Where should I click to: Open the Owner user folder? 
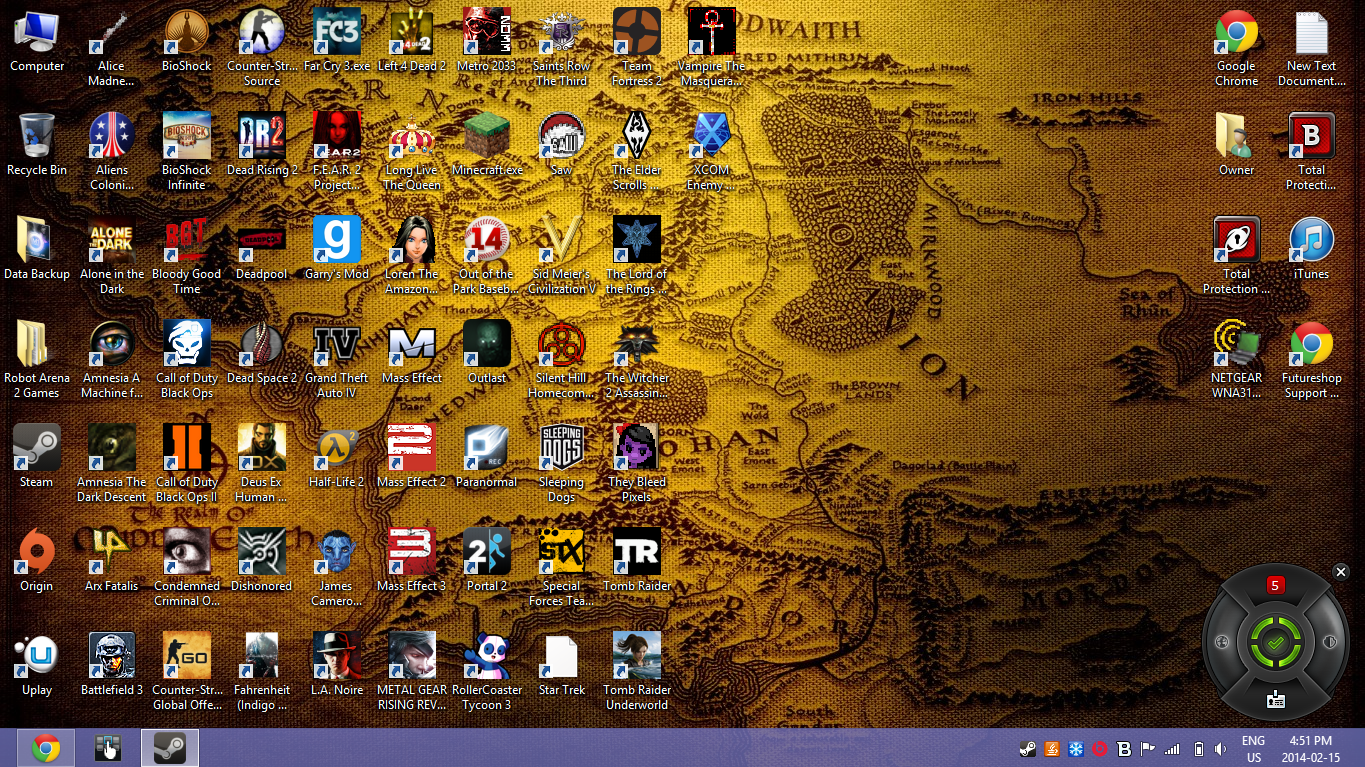coord(1237,144)
